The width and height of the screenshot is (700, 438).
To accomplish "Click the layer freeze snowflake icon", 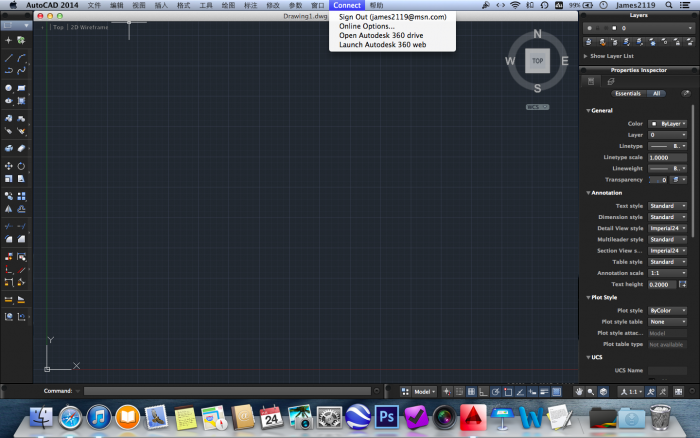I will coord(653,42).
